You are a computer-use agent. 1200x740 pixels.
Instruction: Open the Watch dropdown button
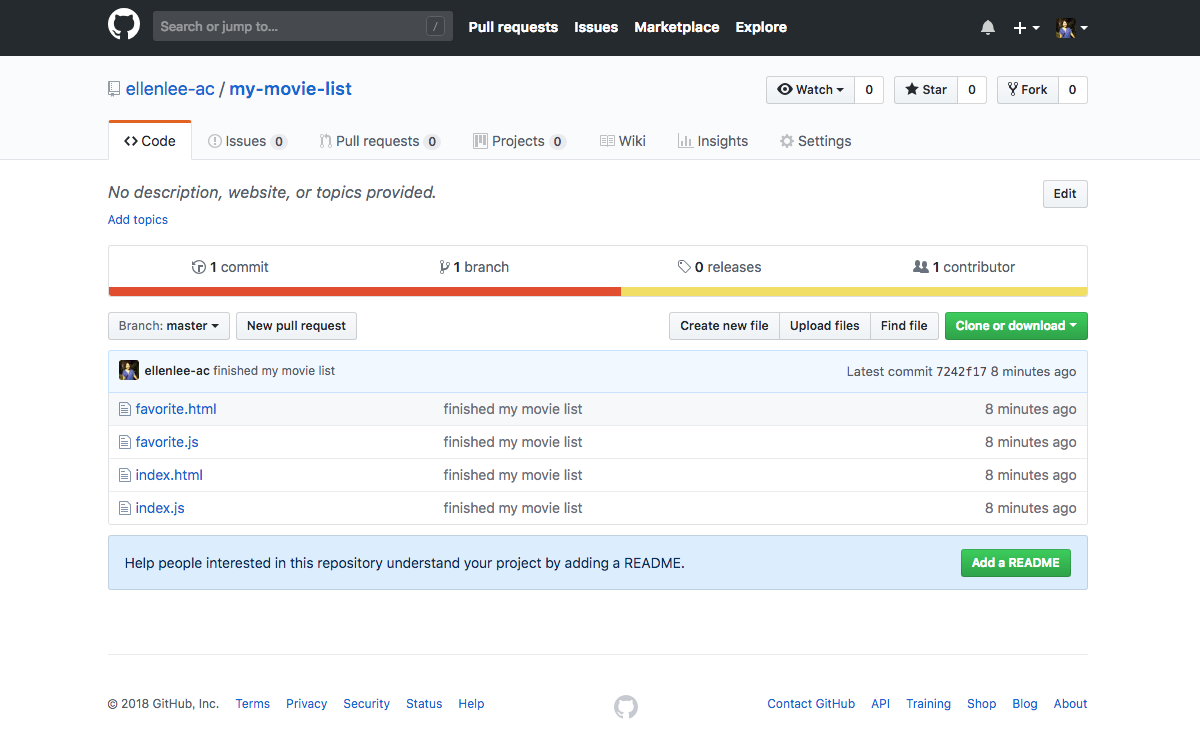(811, 90)
